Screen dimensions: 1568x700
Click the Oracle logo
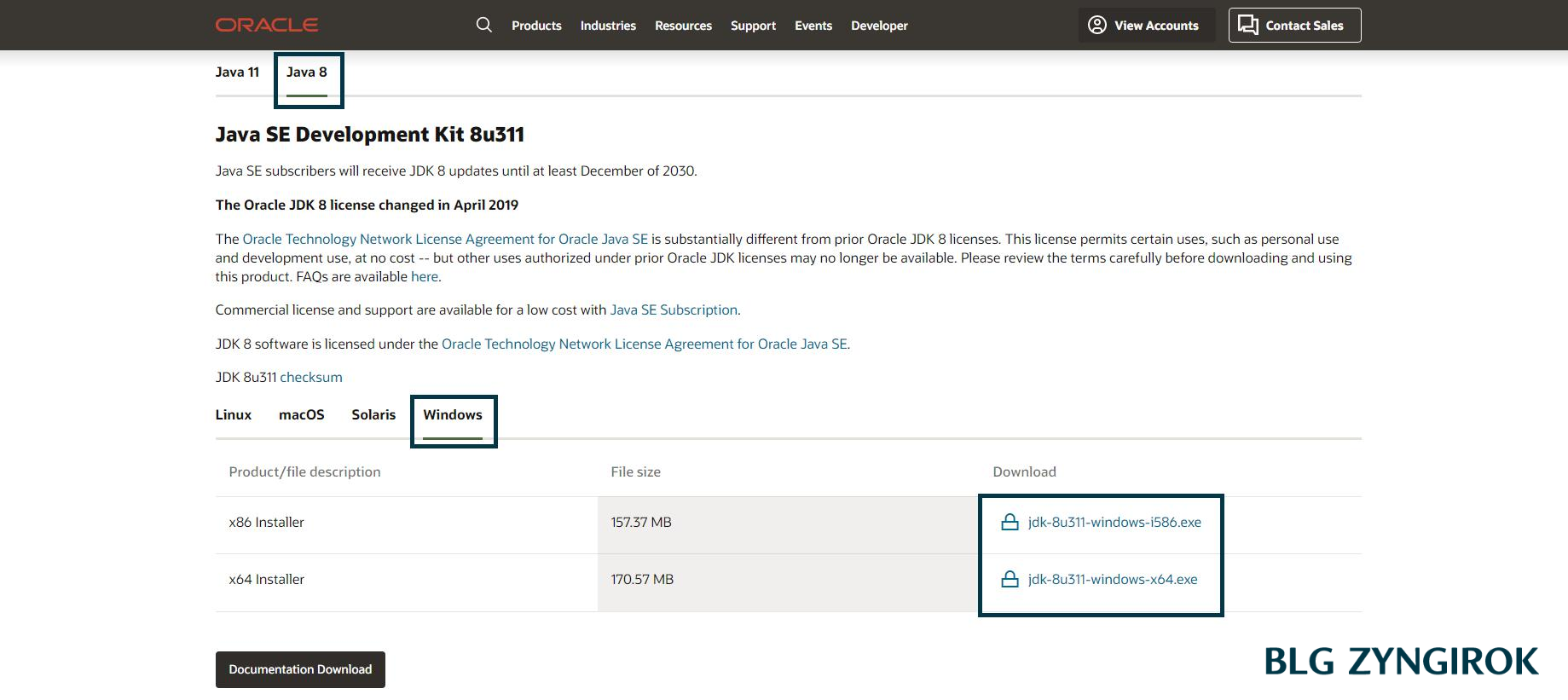(x=267, y=25)
